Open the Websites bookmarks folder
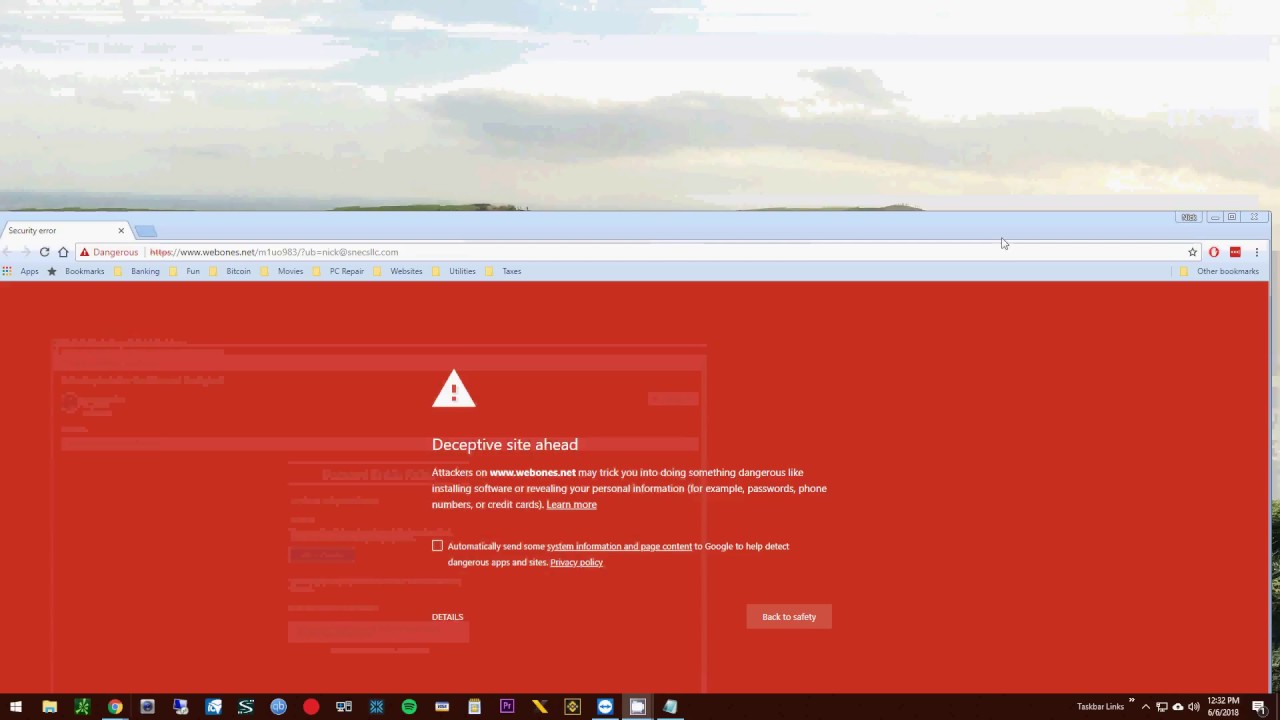Screen dimensions: 1280x720 398,271
